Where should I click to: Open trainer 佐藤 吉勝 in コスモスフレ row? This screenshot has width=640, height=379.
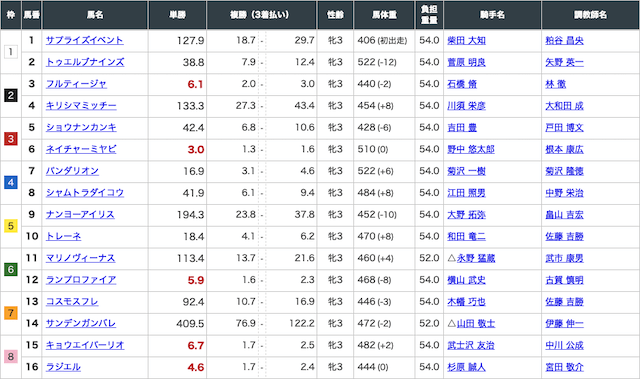tap(564, 301)
